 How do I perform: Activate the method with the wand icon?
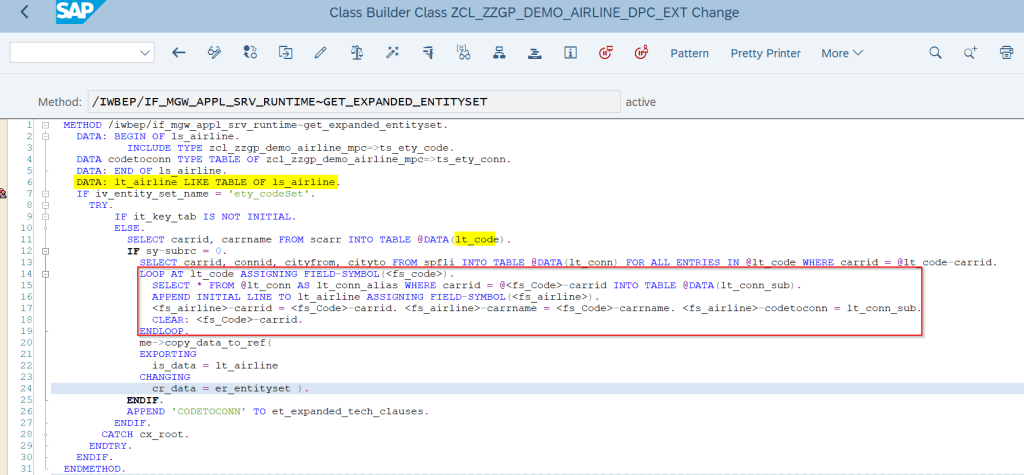click(392, 53)
